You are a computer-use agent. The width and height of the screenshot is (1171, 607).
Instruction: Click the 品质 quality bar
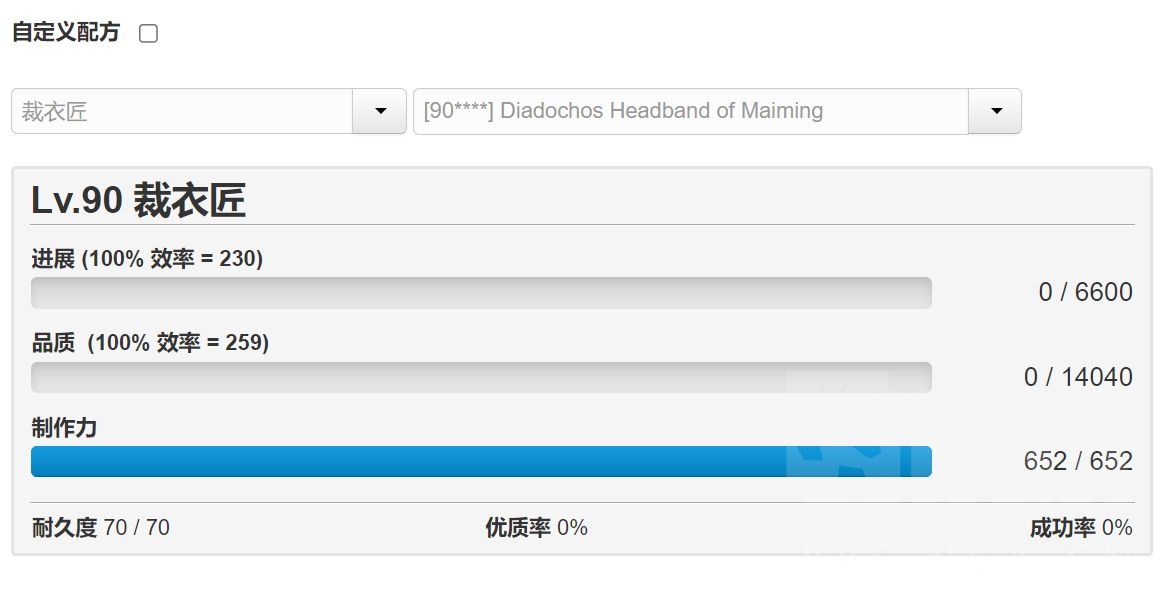tap(481, 377)
